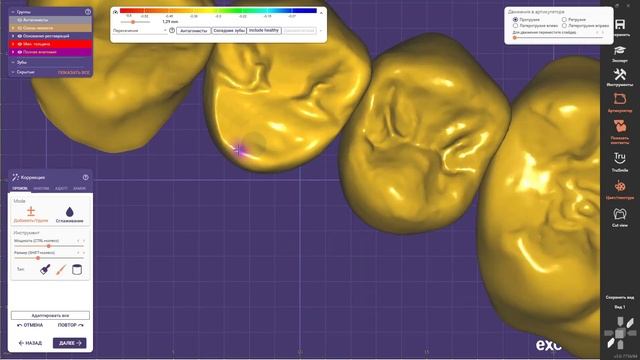This screenshot has width=640, height=360.
Task: Open the TruSmile icon
Action: [x=620, y=158]
